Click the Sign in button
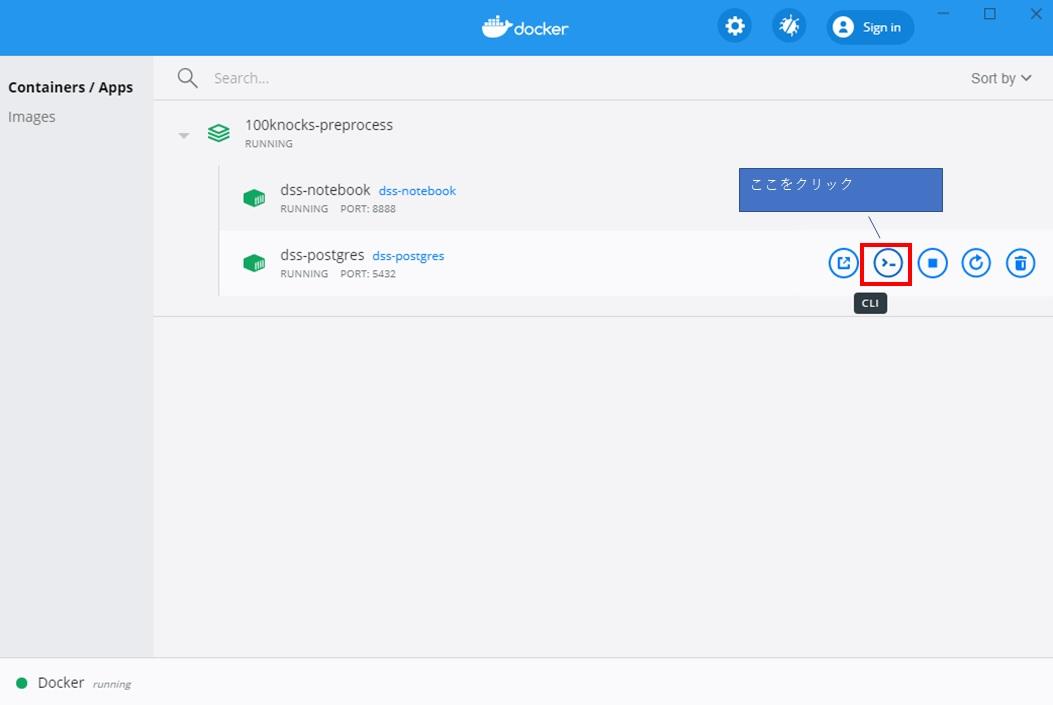This screenshot has height=705, width=1053. coord(870,27)
